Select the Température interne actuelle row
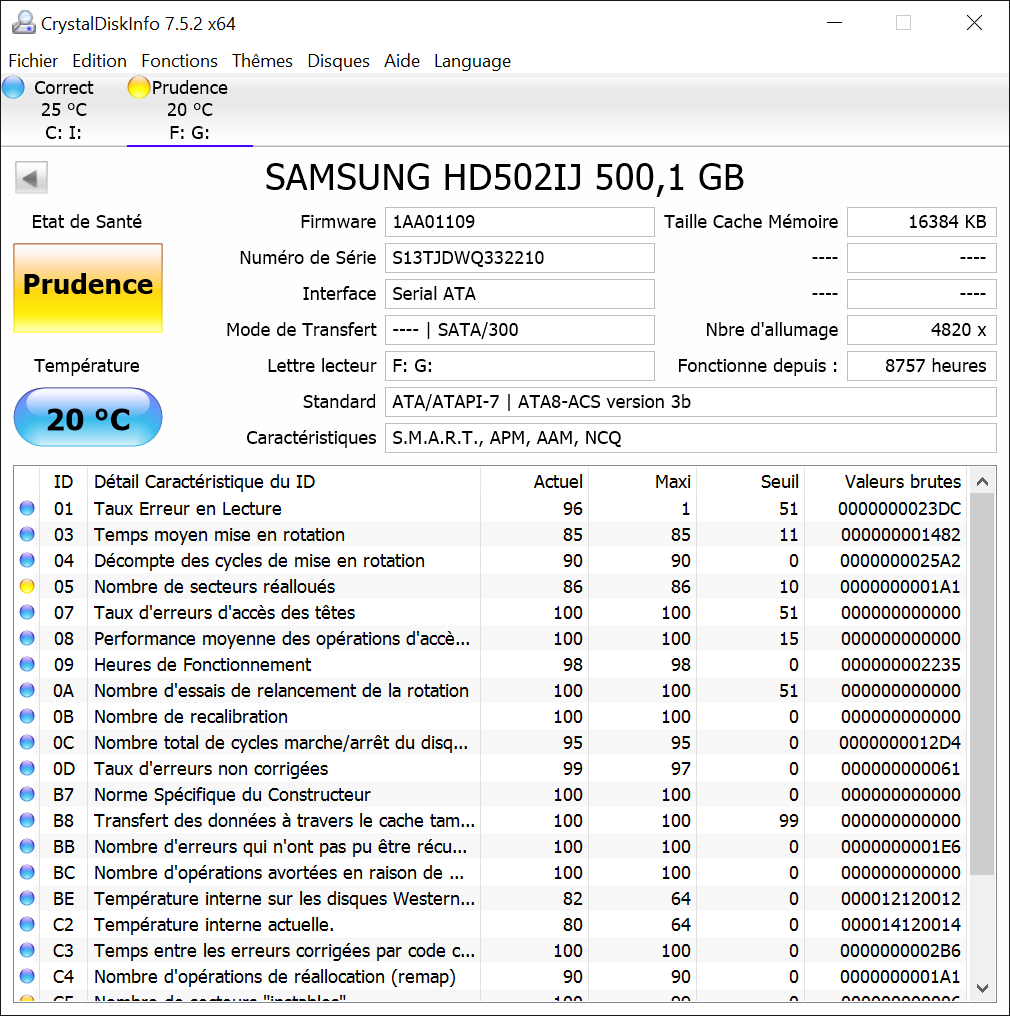This screenshot has width=1010, height=1016. [x=490, y=925]
